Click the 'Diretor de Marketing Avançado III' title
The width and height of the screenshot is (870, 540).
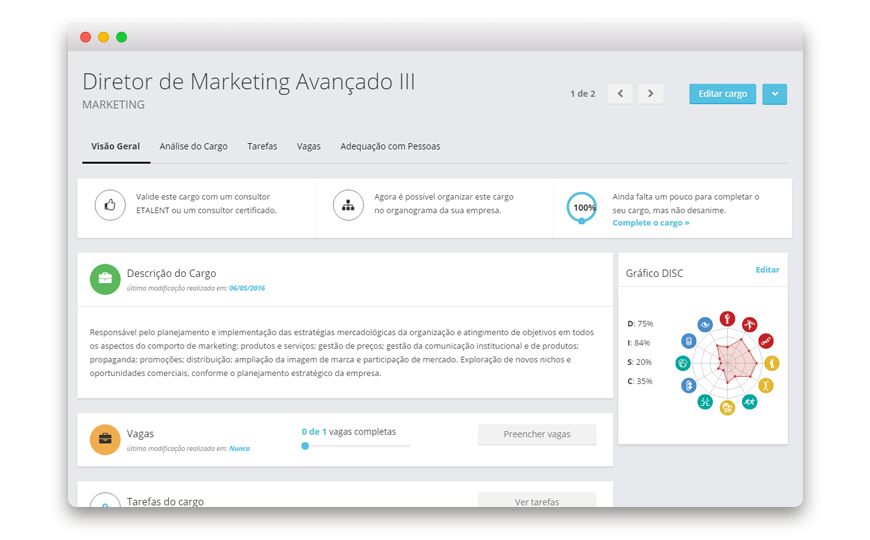pos(249,82)
